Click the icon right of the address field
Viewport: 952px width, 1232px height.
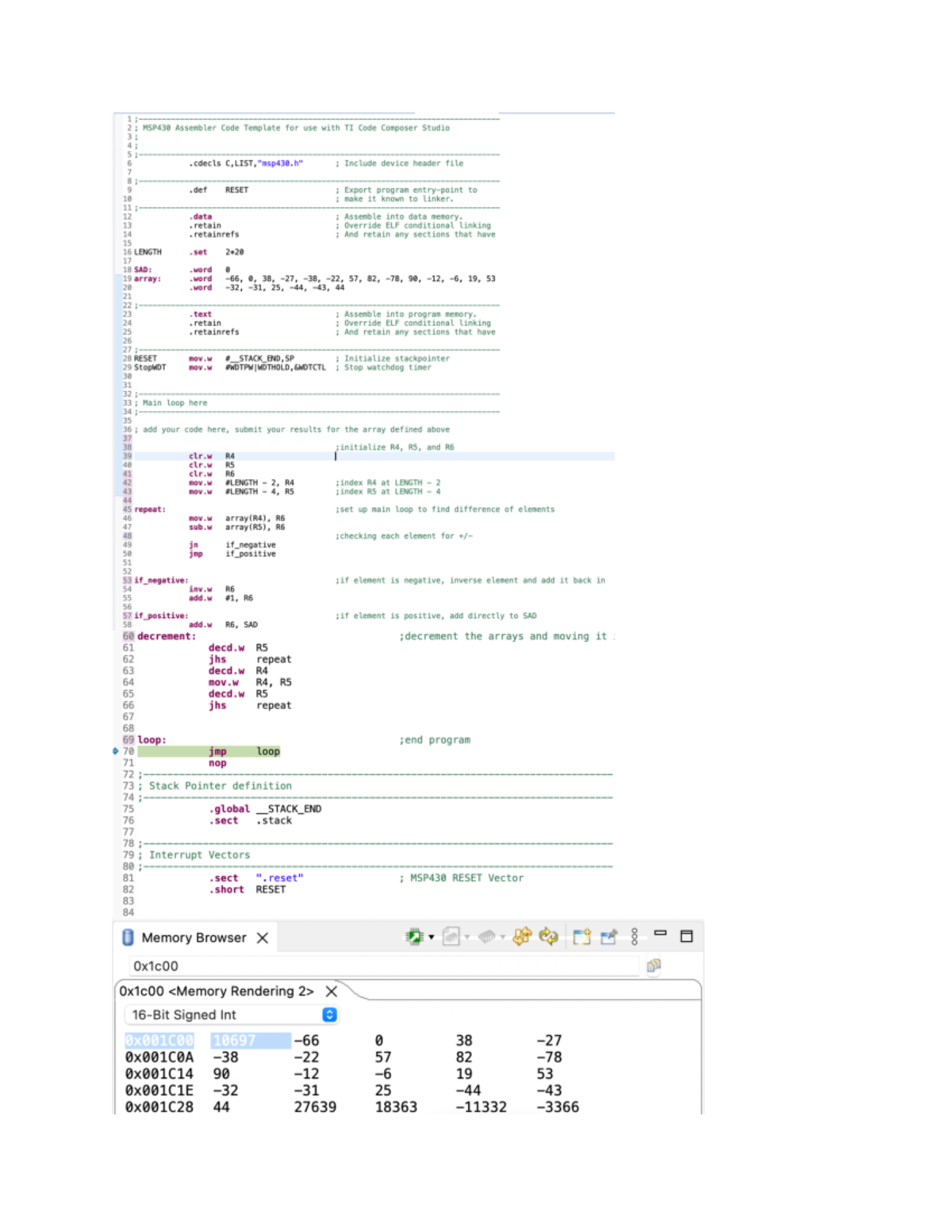654,965
